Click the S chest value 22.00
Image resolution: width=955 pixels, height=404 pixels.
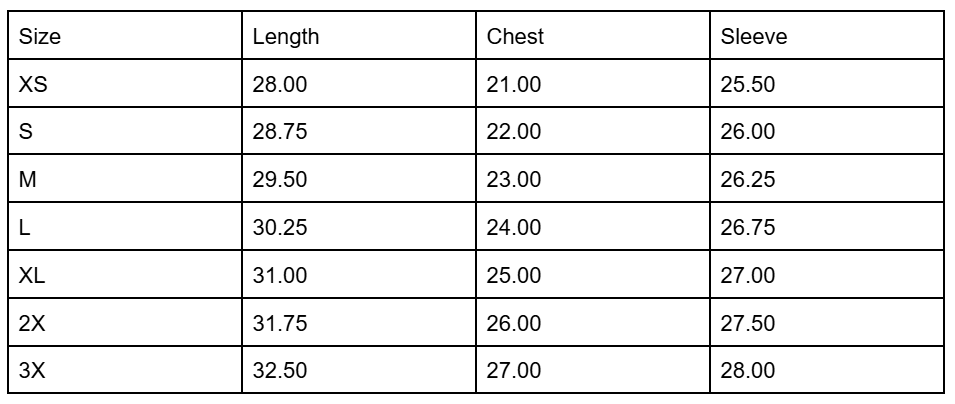pos(593,130)
